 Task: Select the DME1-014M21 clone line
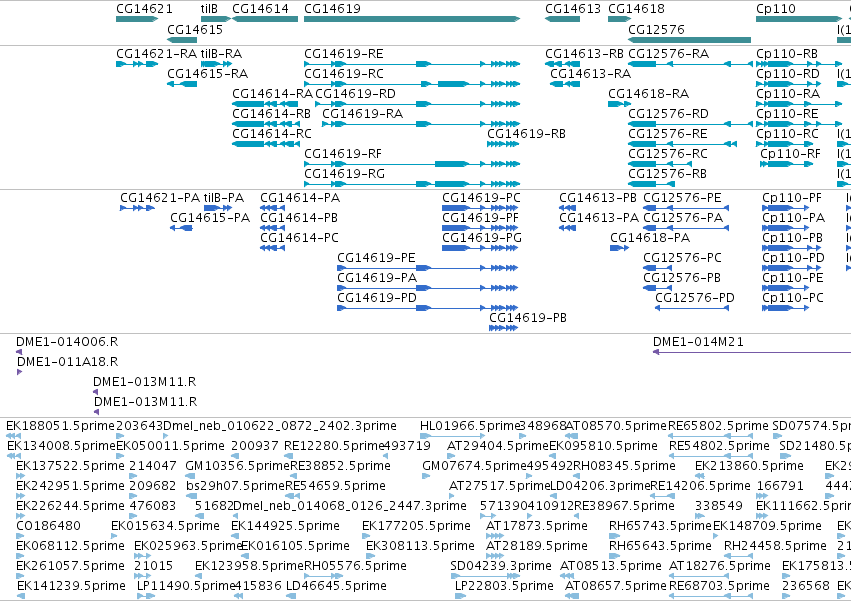pos(752,352)
